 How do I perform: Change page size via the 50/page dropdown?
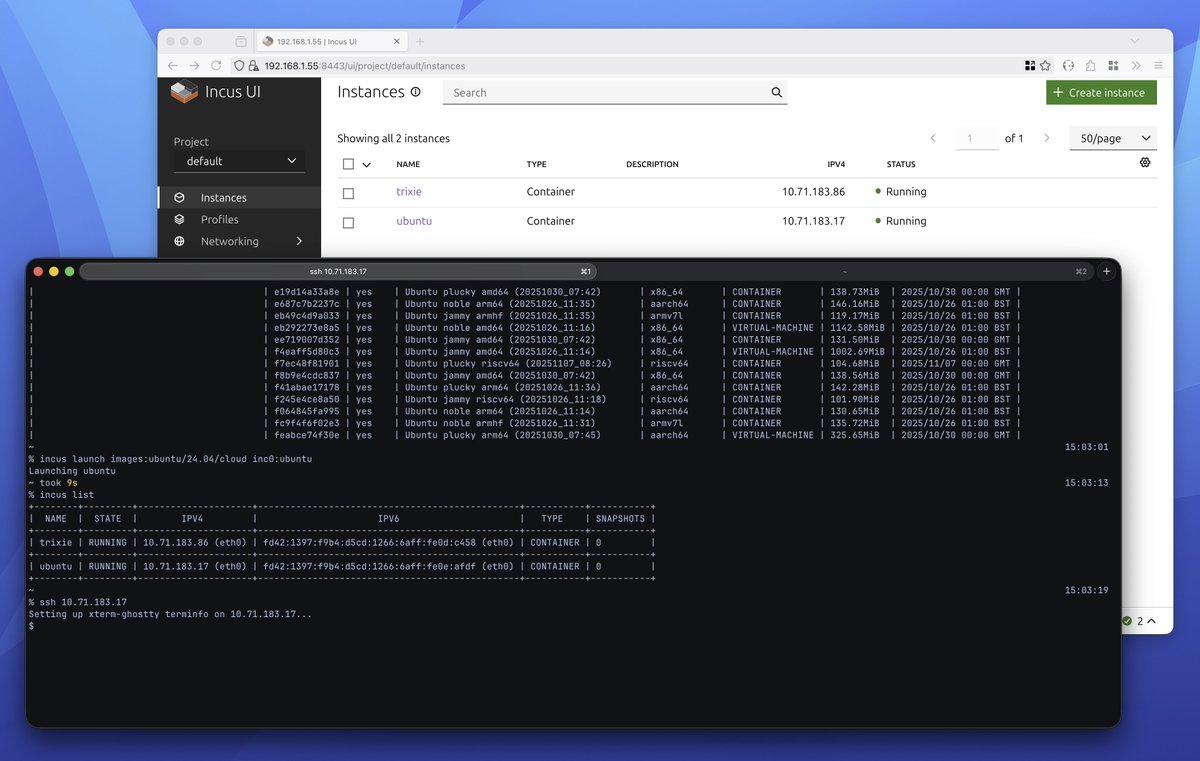[1112, 138]
